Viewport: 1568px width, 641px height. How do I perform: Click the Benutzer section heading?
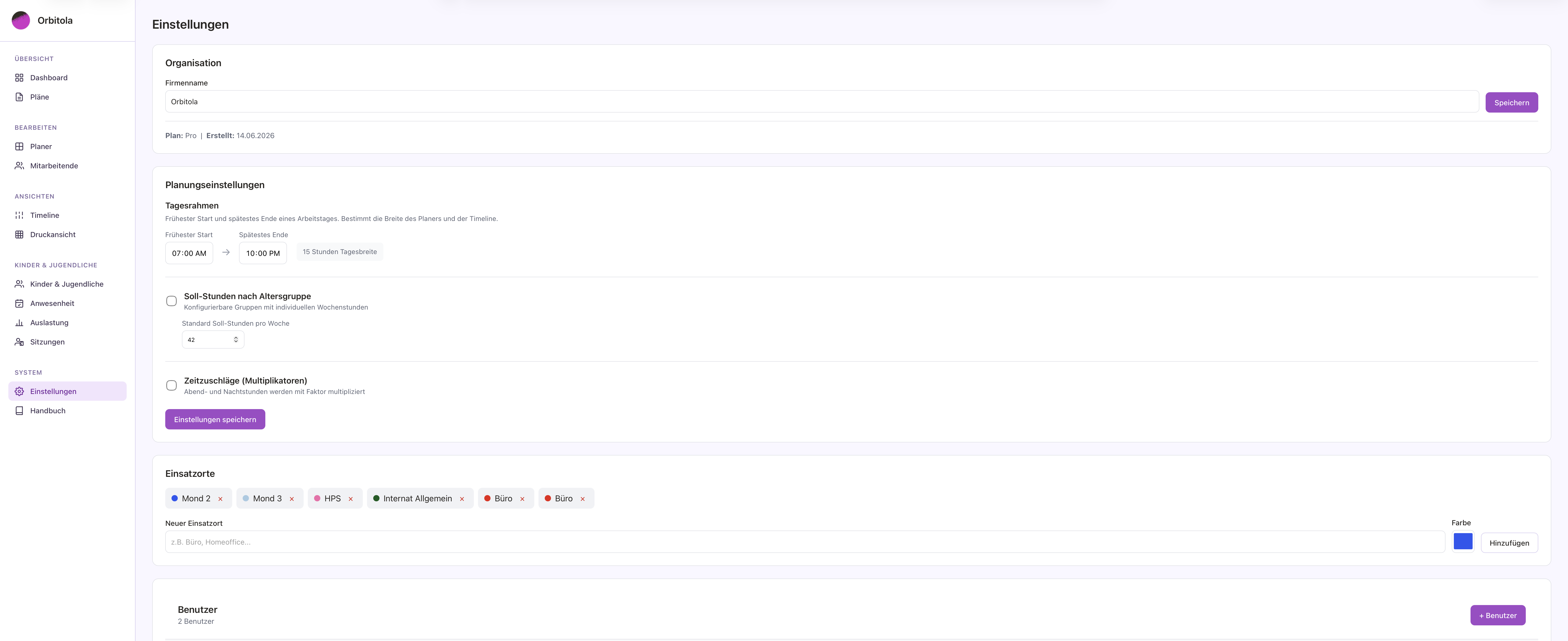pos(197,609)
